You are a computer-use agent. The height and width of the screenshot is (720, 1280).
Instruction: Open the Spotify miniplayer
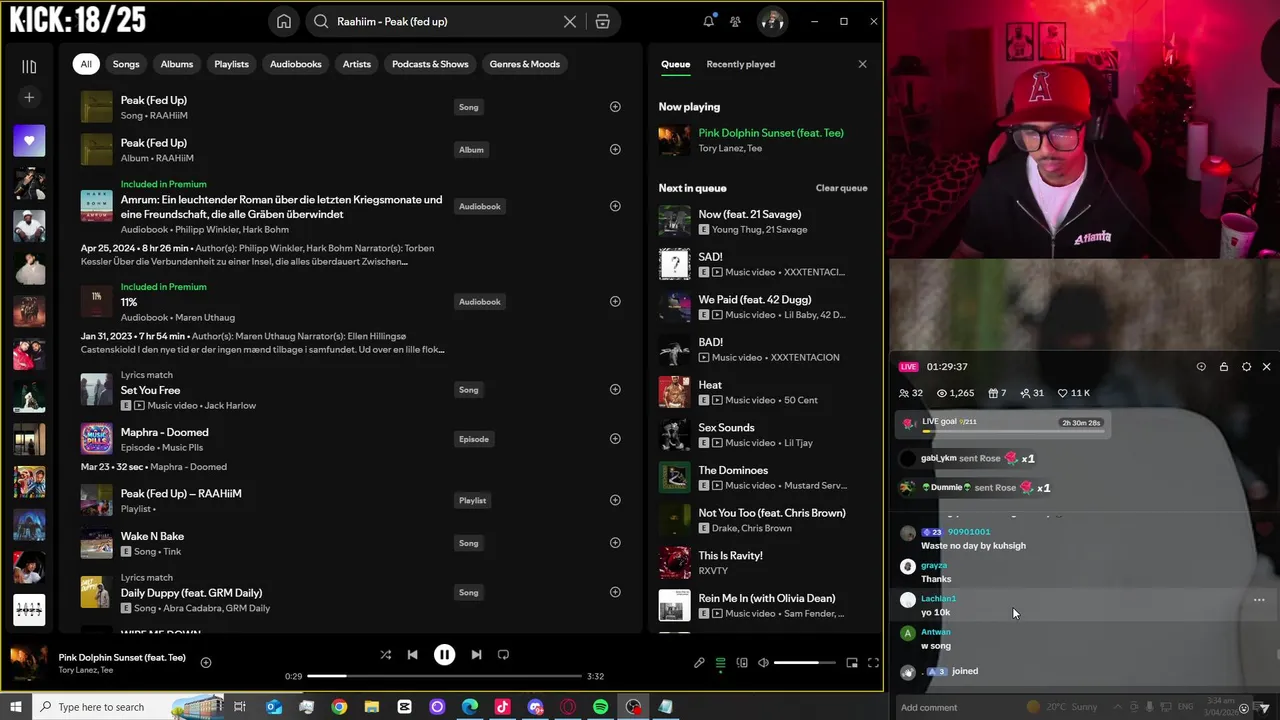tap(852, 662)
